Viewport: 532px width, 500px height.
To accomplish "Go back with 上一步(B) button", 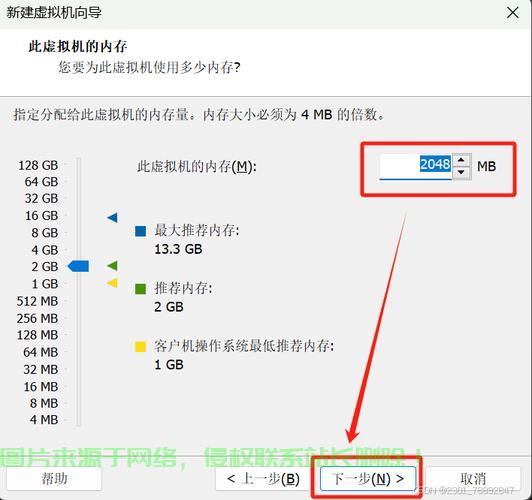I will point(263,479).
